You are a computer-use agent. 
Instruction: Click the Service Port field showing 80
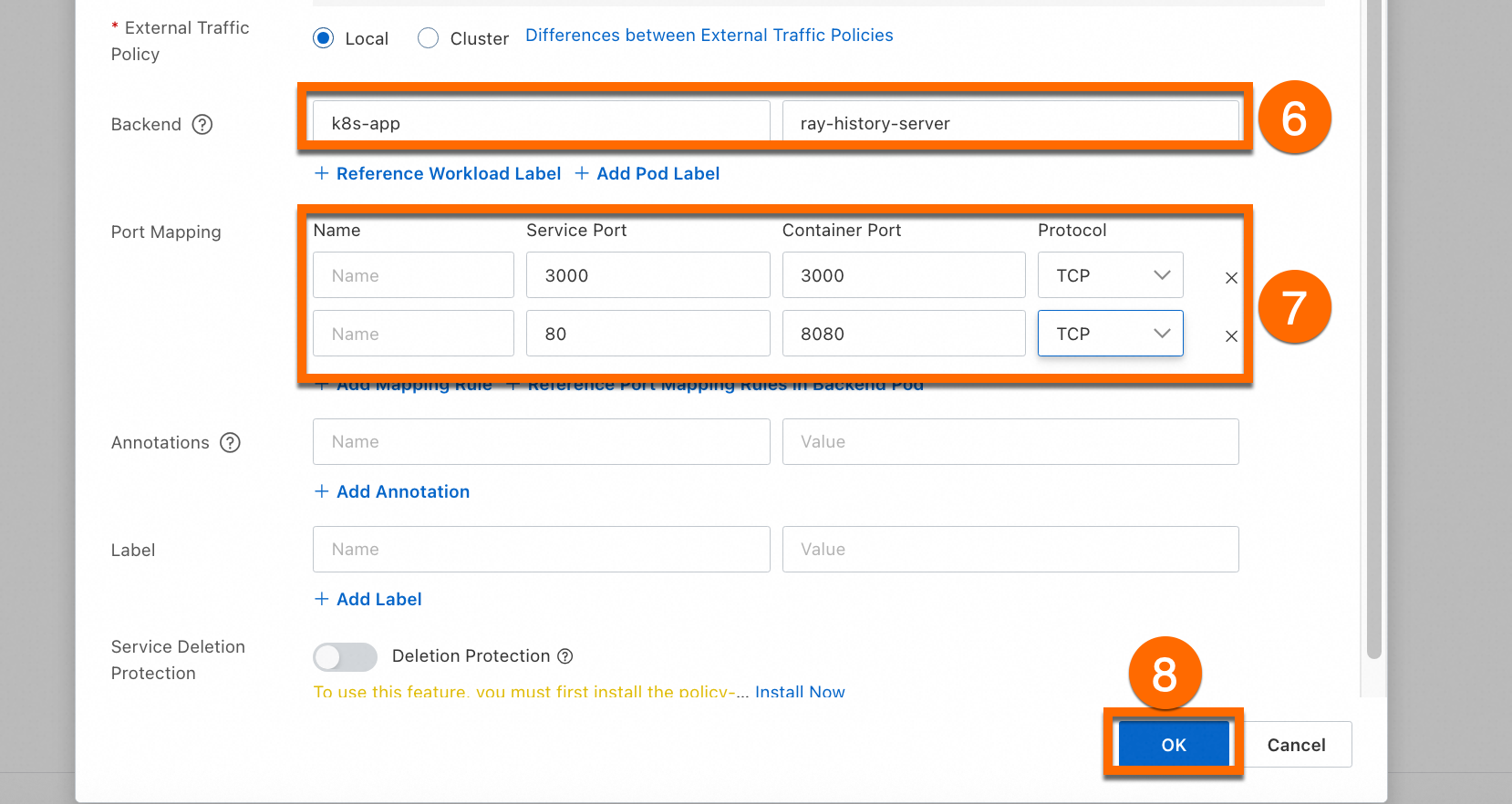[x=647, y=333]
